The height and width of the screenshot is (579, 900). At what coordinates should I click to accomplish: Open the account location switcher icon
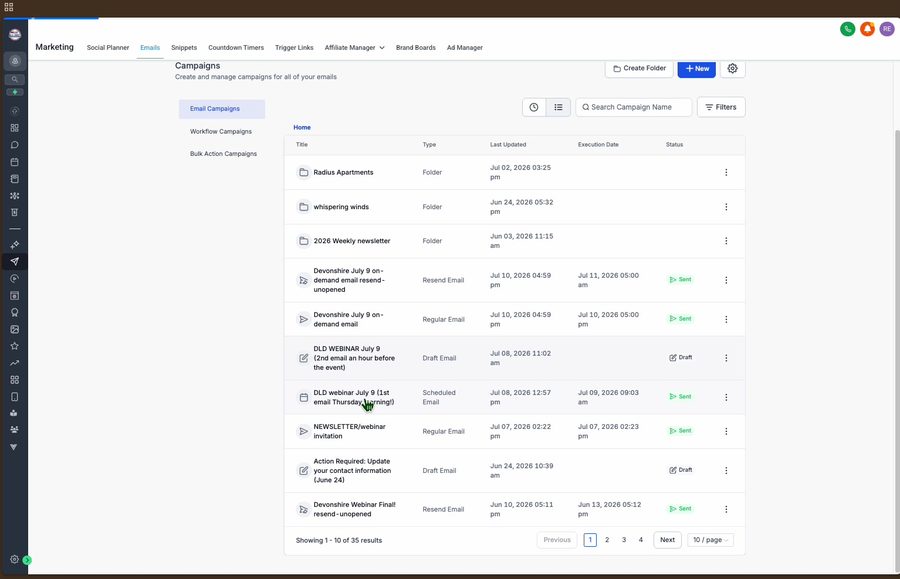(14, 61)
